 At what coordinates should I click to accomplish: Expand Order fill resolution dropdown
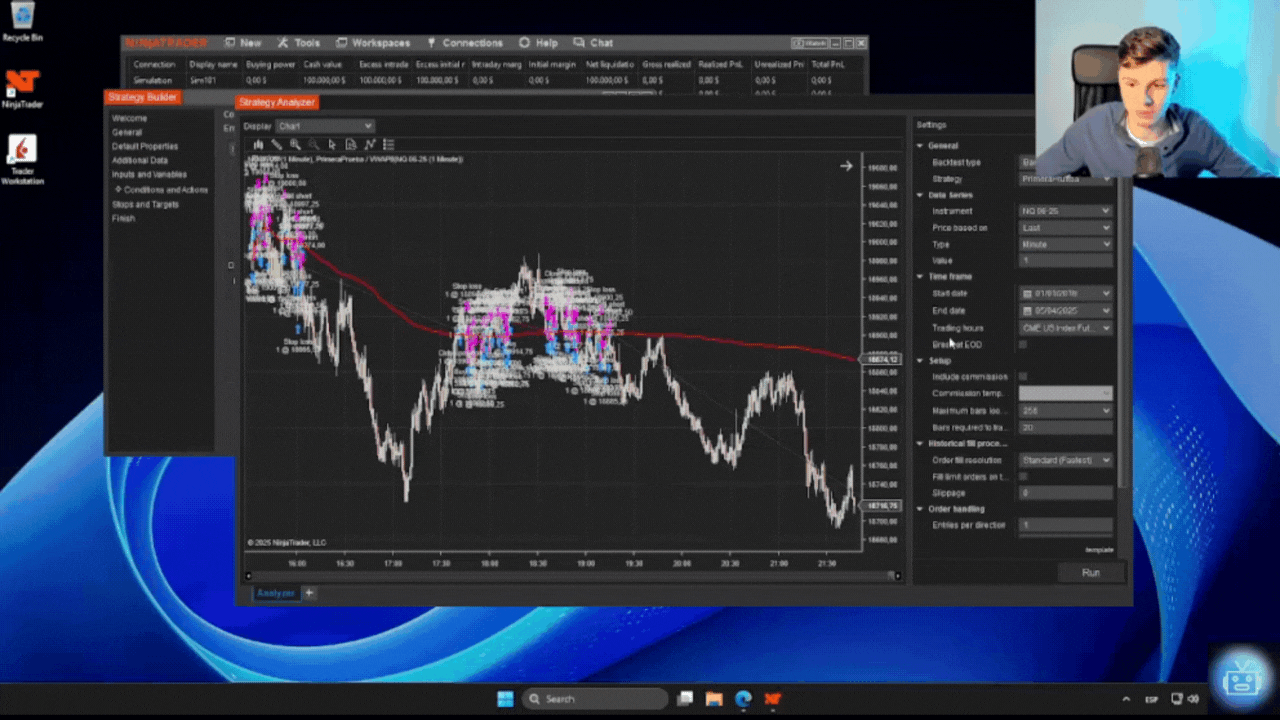1065,460
